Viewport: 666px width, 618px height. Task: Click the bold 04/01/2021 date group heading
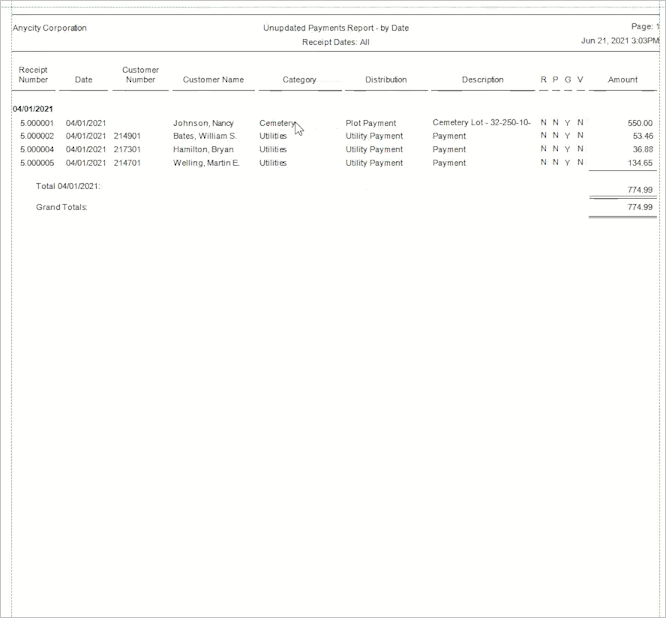33,108
